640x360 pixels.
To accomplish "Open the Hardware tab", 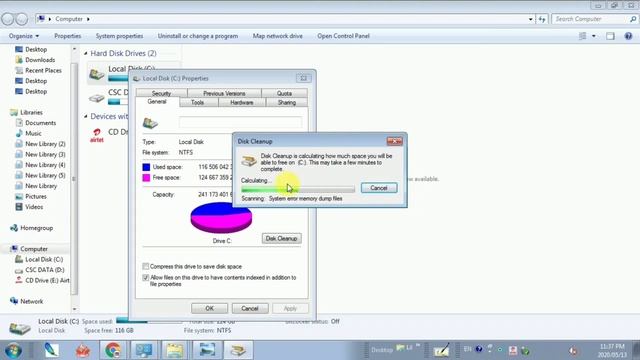I will [x=242, y=102].
